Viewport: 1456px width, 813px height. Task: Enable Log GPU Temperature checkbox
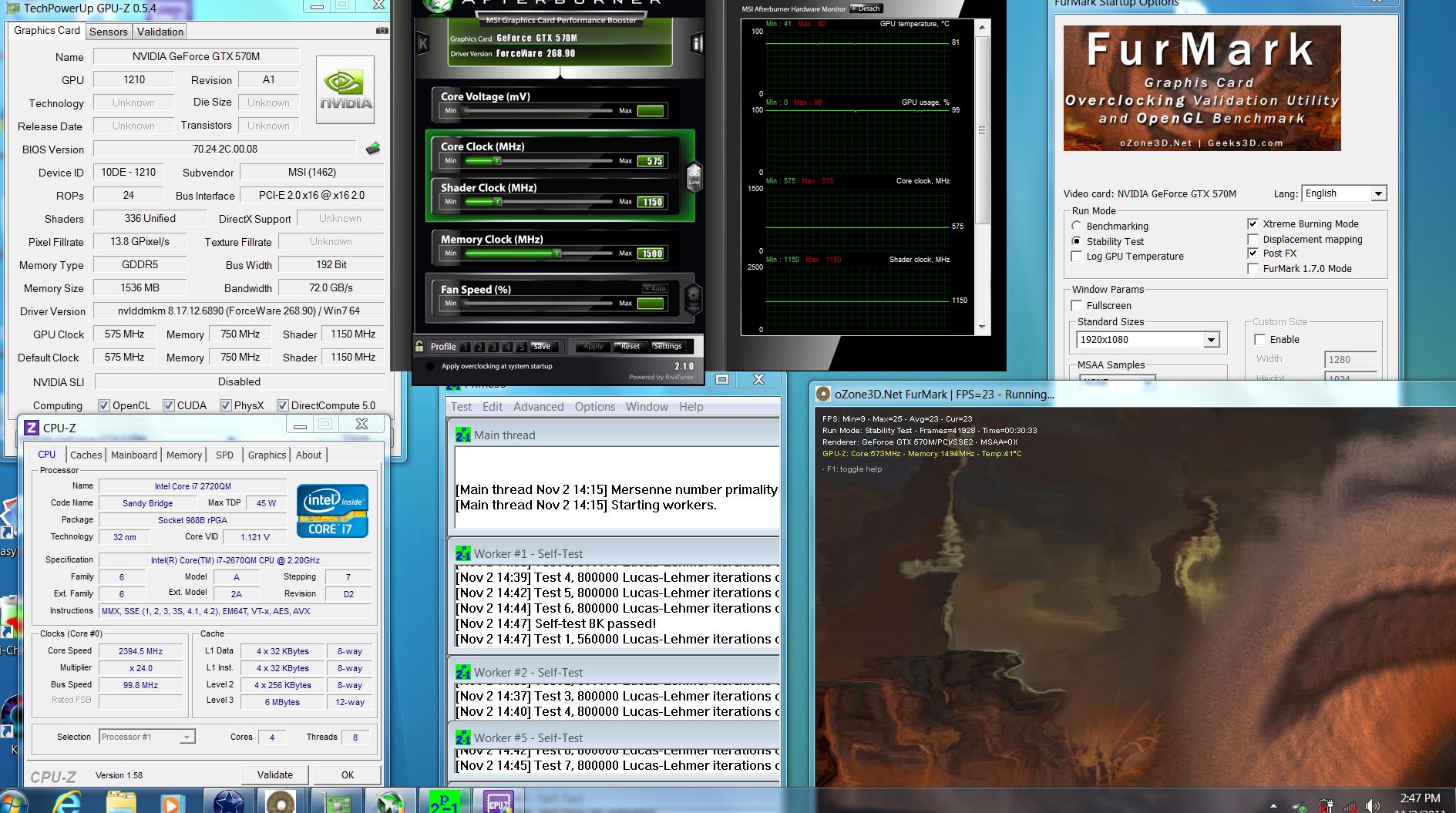point(1077,257)
